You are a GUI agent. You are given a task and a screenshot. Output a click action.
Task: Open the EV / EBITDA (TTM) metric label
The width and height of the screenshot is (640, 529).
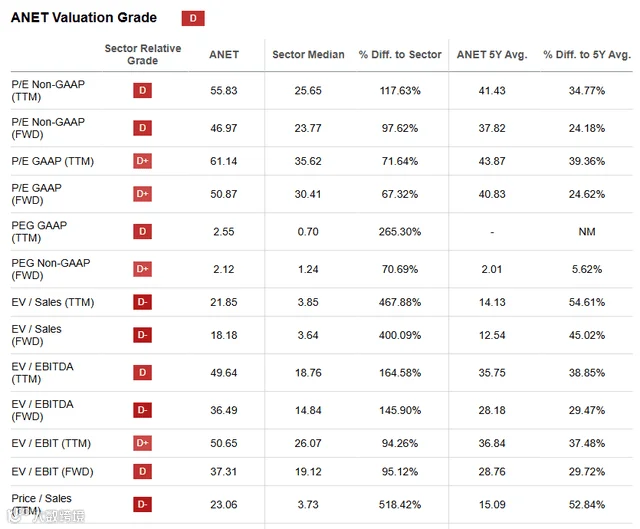(x=42, y=373)
